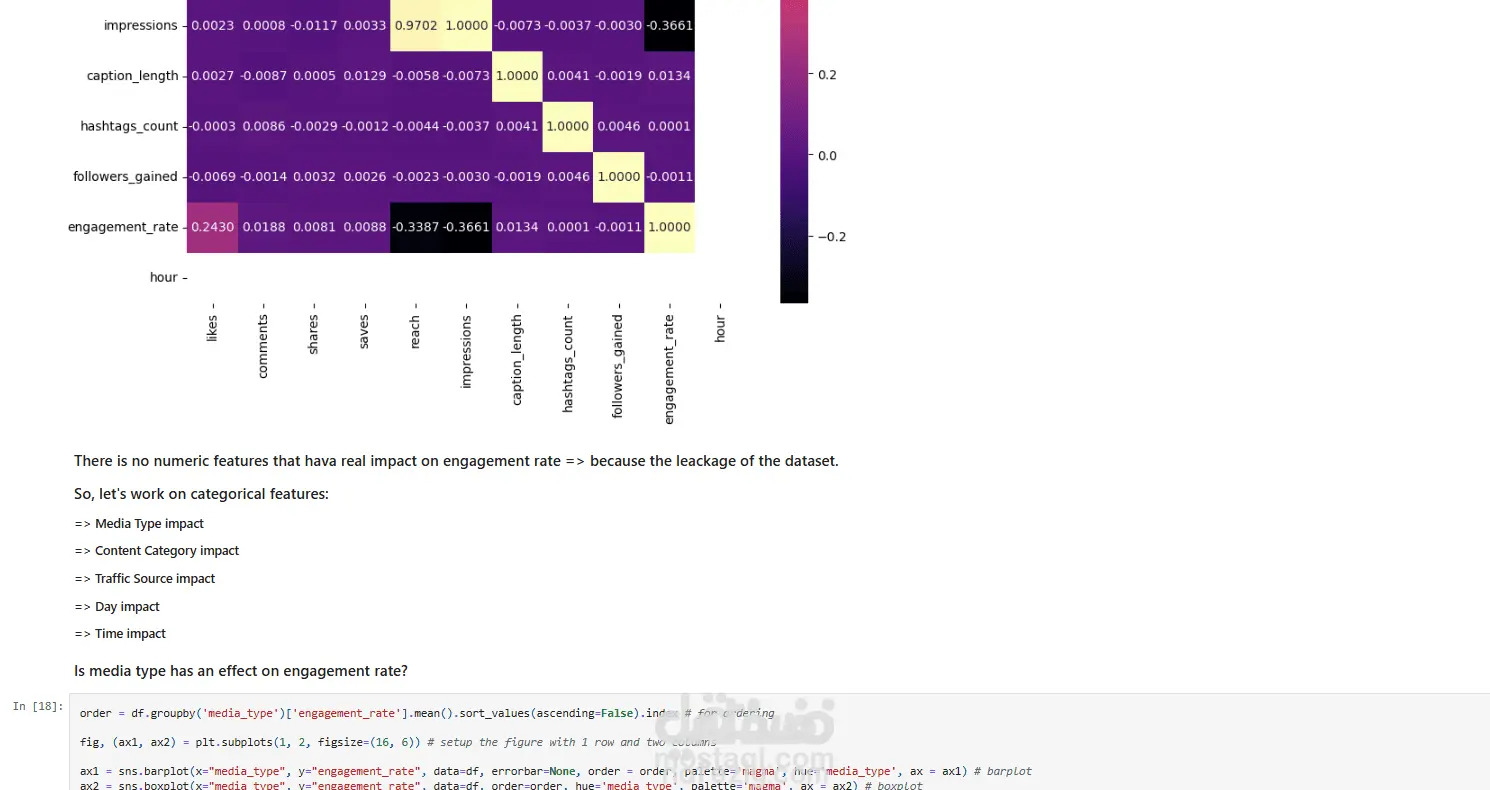This screenshot has height=790, width=1490.
Task: Click the followers_gained diagonal 1.0000 cell
Action: coord(618,177)
